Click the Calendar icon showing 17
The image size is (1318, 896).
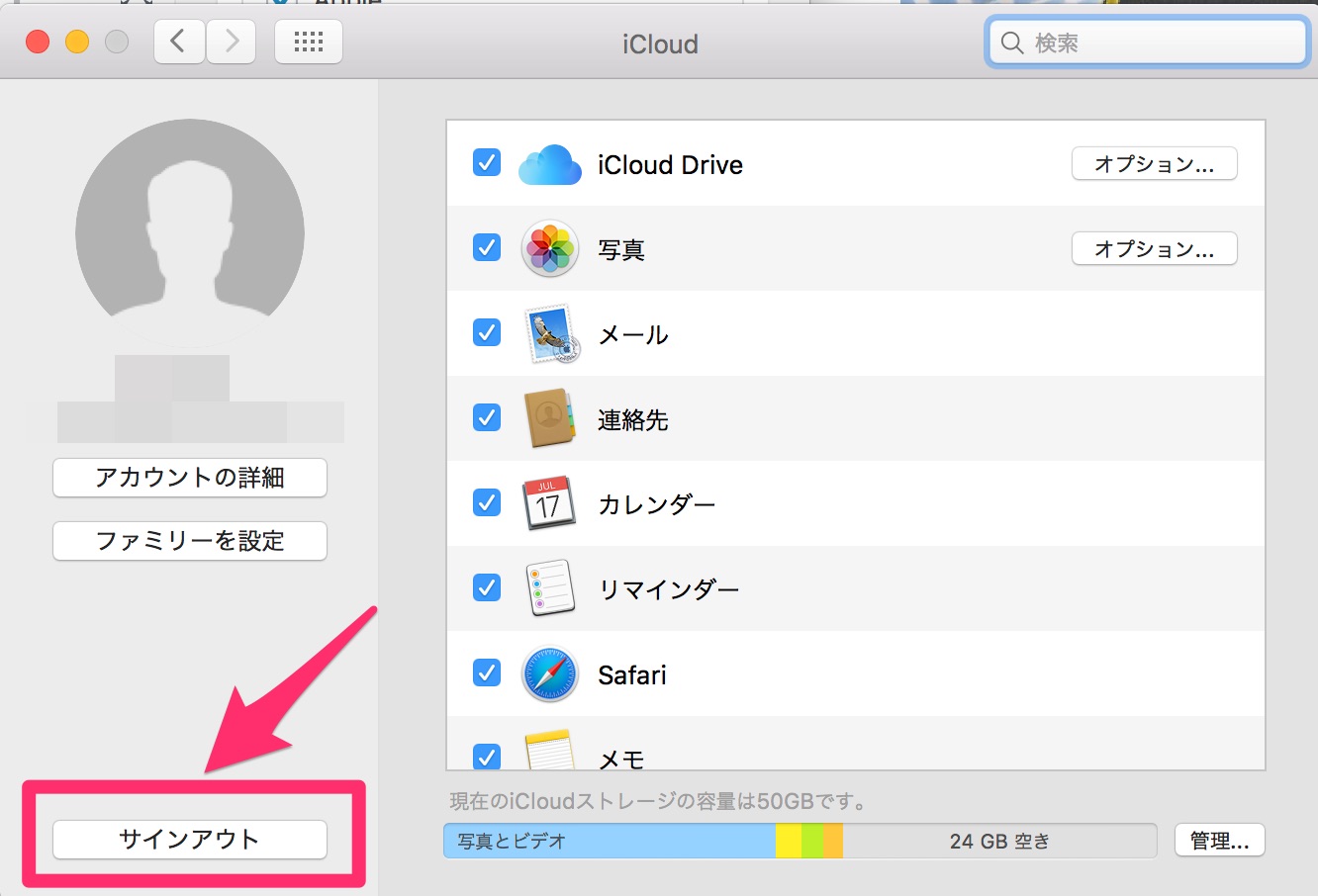point(548,503)
